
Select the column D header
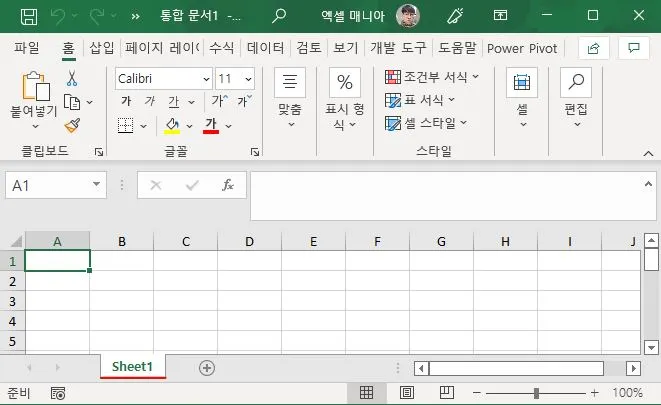click(250, 241)
